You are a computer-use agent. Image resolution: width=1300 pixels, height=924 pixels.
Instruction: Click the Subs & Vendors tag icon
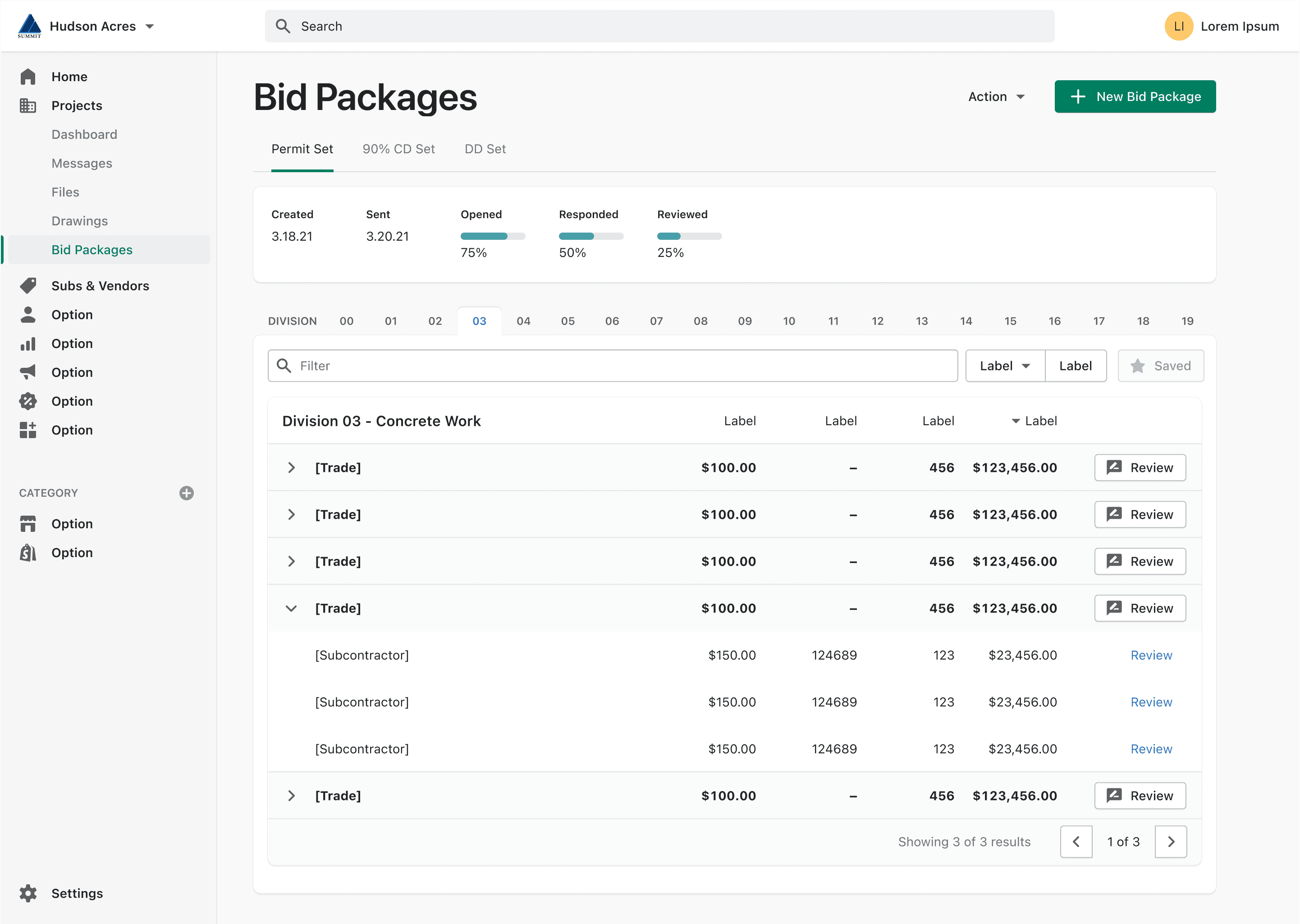click(28, 286)
